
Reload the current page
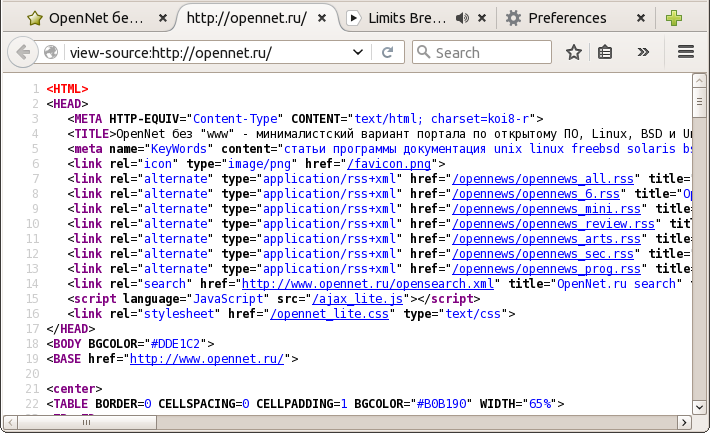pyautogui.click(x=387, y=52)
